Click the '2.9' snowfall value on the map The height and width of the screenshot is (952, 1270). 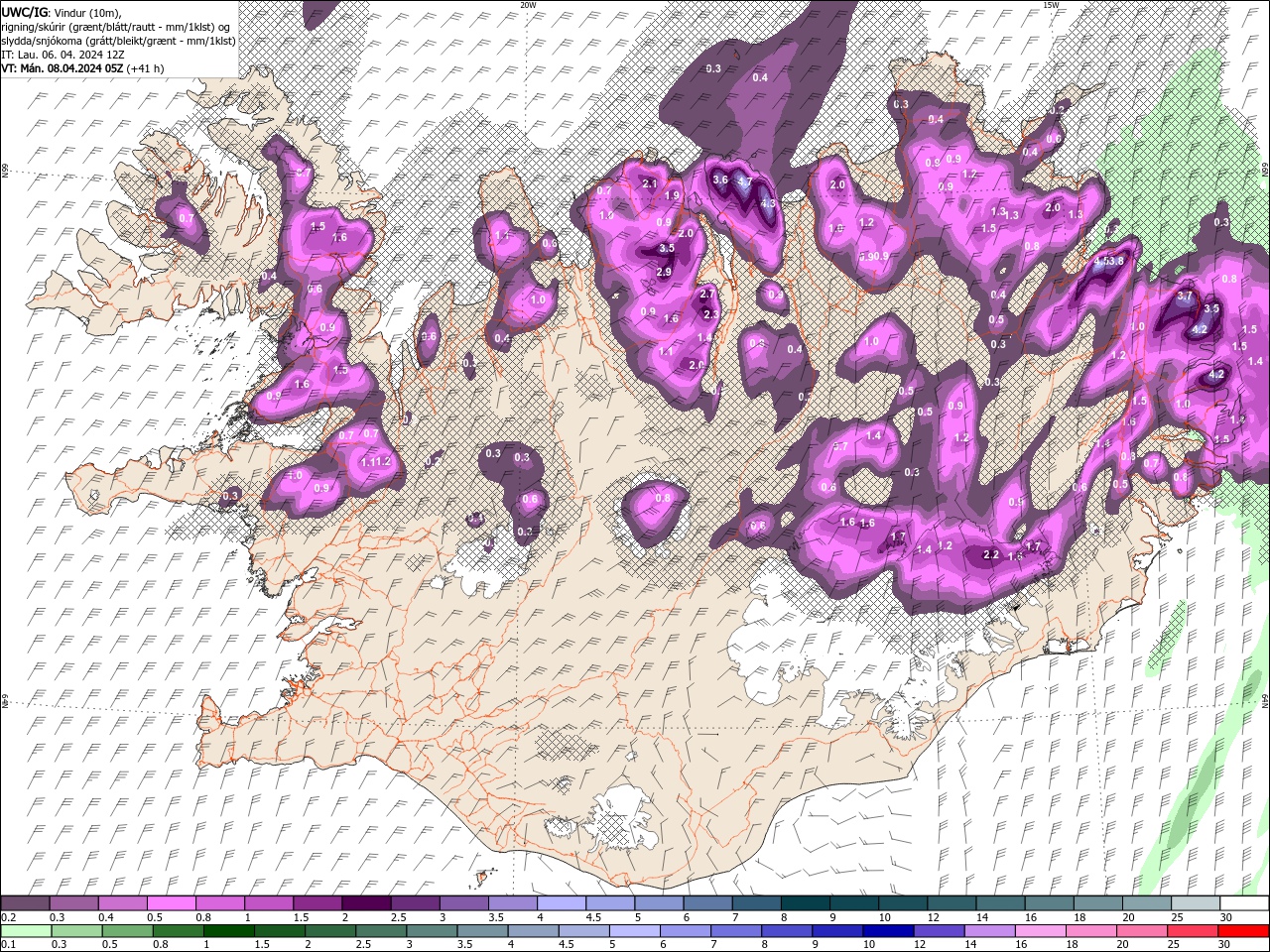point(664,272)
